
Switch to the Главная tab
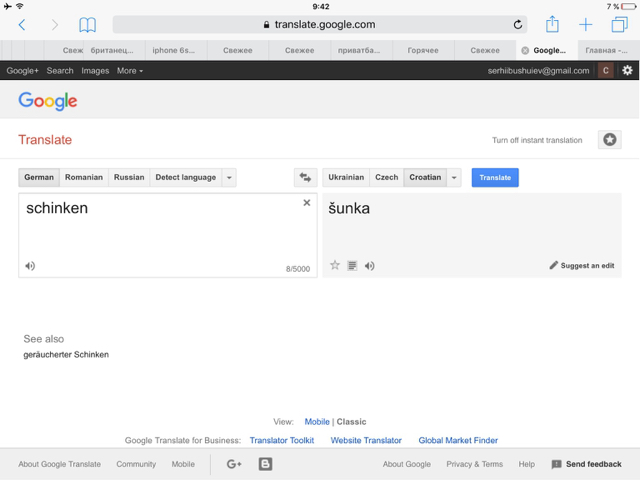pyautogui.click(x=607, y=51)
